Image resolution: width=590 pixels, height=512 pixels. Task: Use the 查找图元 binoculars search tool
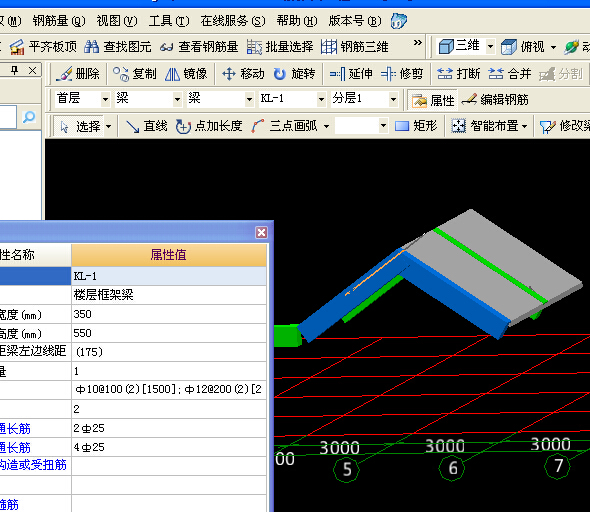point(117,47)
